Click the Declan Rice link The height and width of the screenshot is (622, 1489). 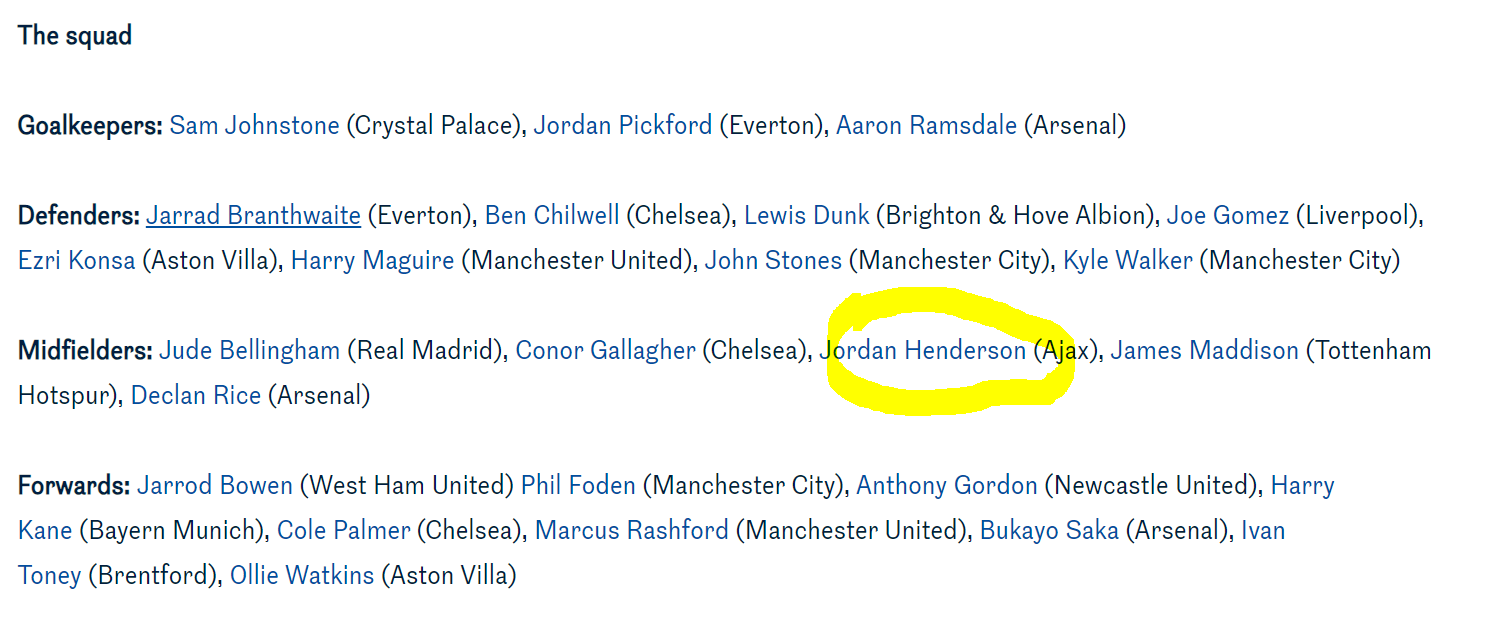[196, 396]
